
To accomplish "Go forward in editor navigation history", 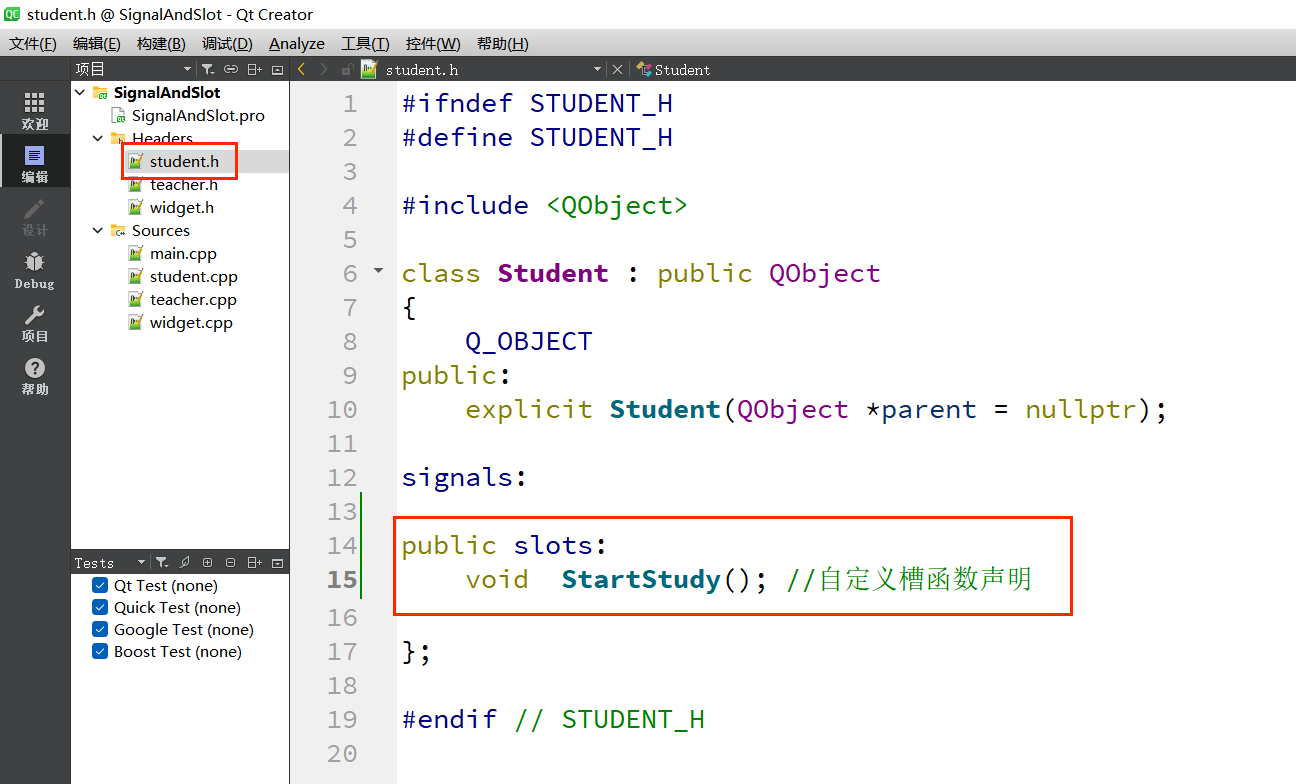I will tap(323, 69).
